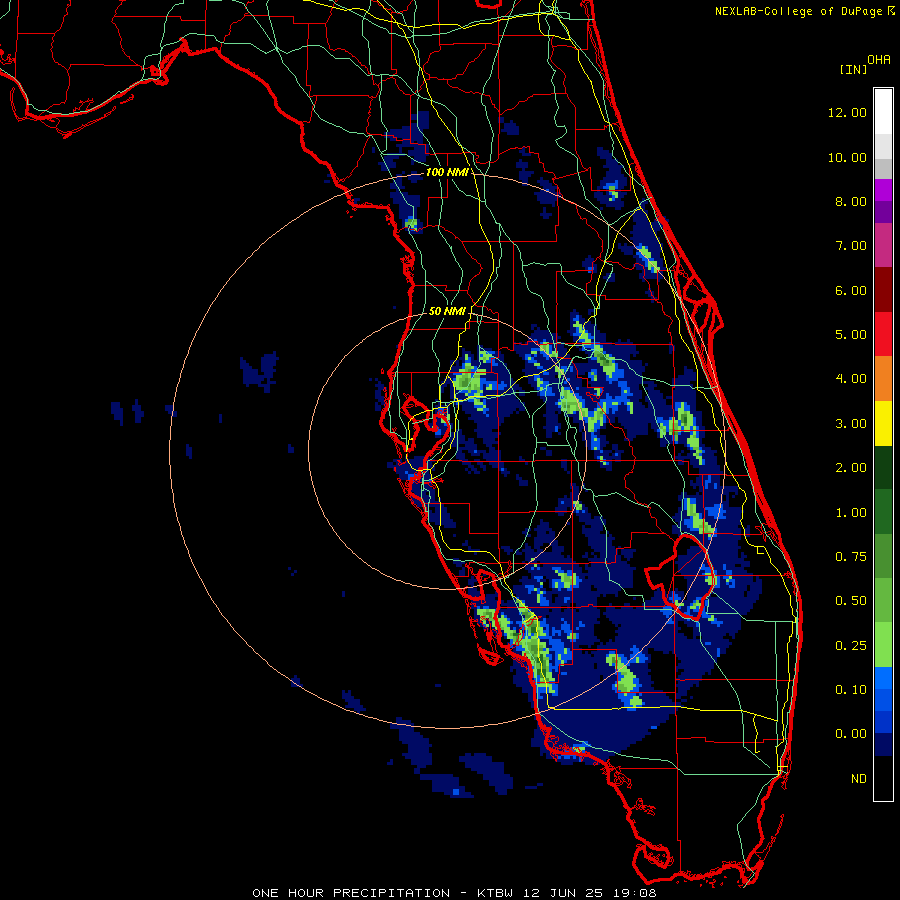The image size is (900, 900).
Task: Click the 0.25 legend value
Action: (x=851, y=646)
